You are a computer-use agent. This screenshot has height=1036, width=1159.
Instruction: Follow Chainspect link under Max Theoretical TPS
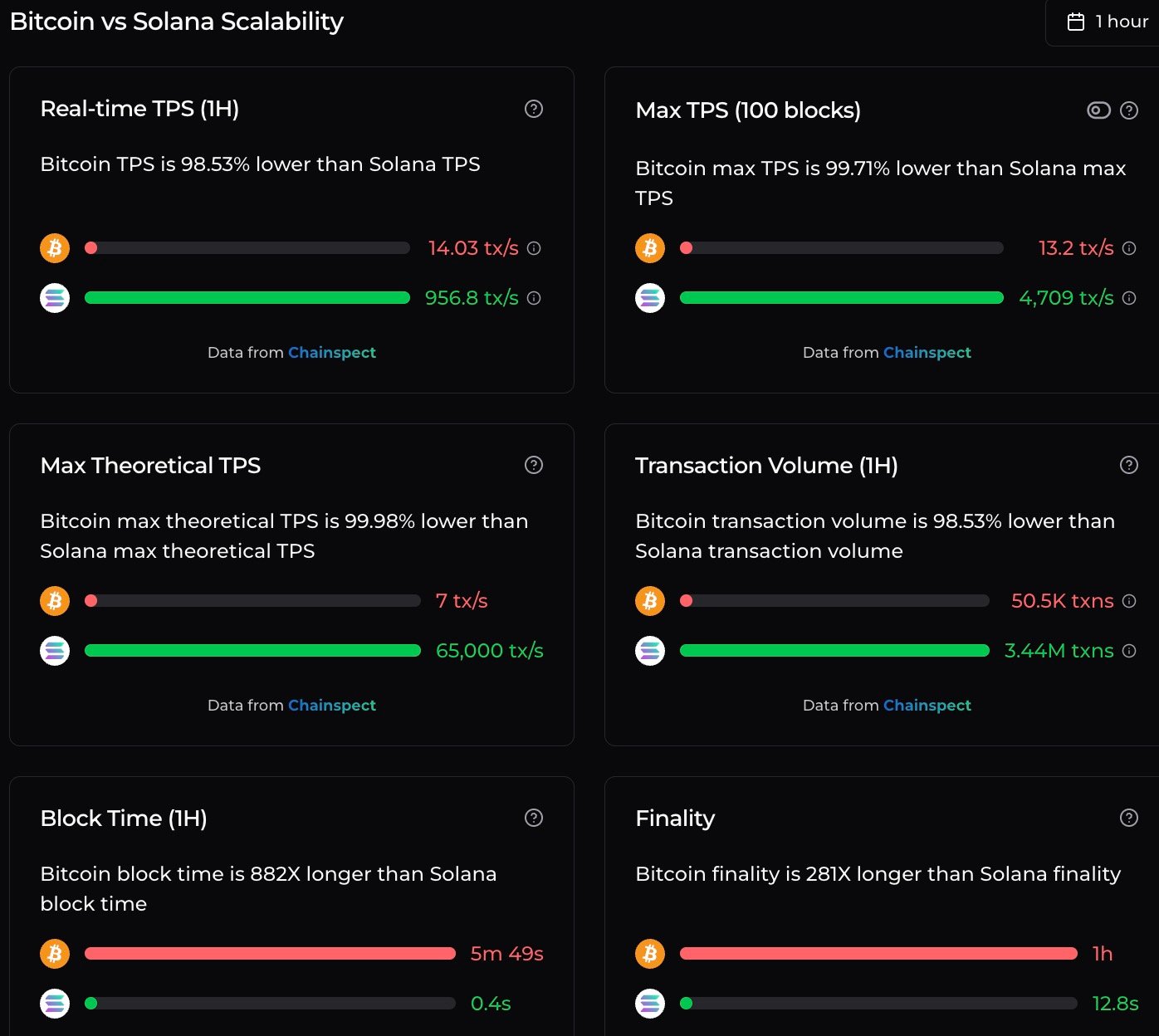tap(331, 706)
